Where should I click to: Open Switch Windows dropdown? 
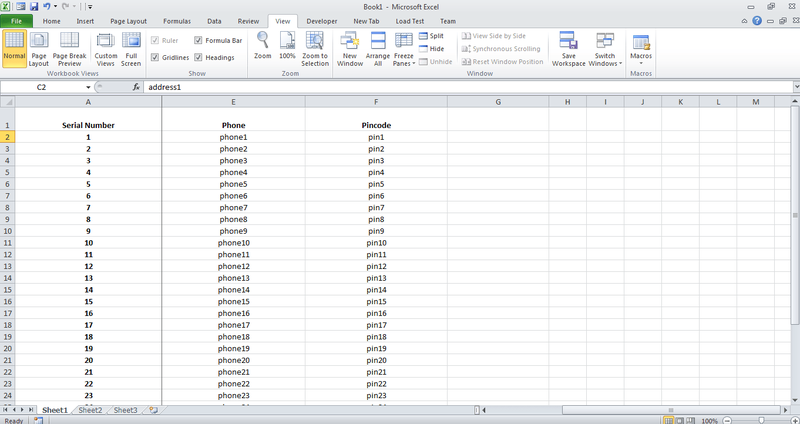click(x=605, y=49)
